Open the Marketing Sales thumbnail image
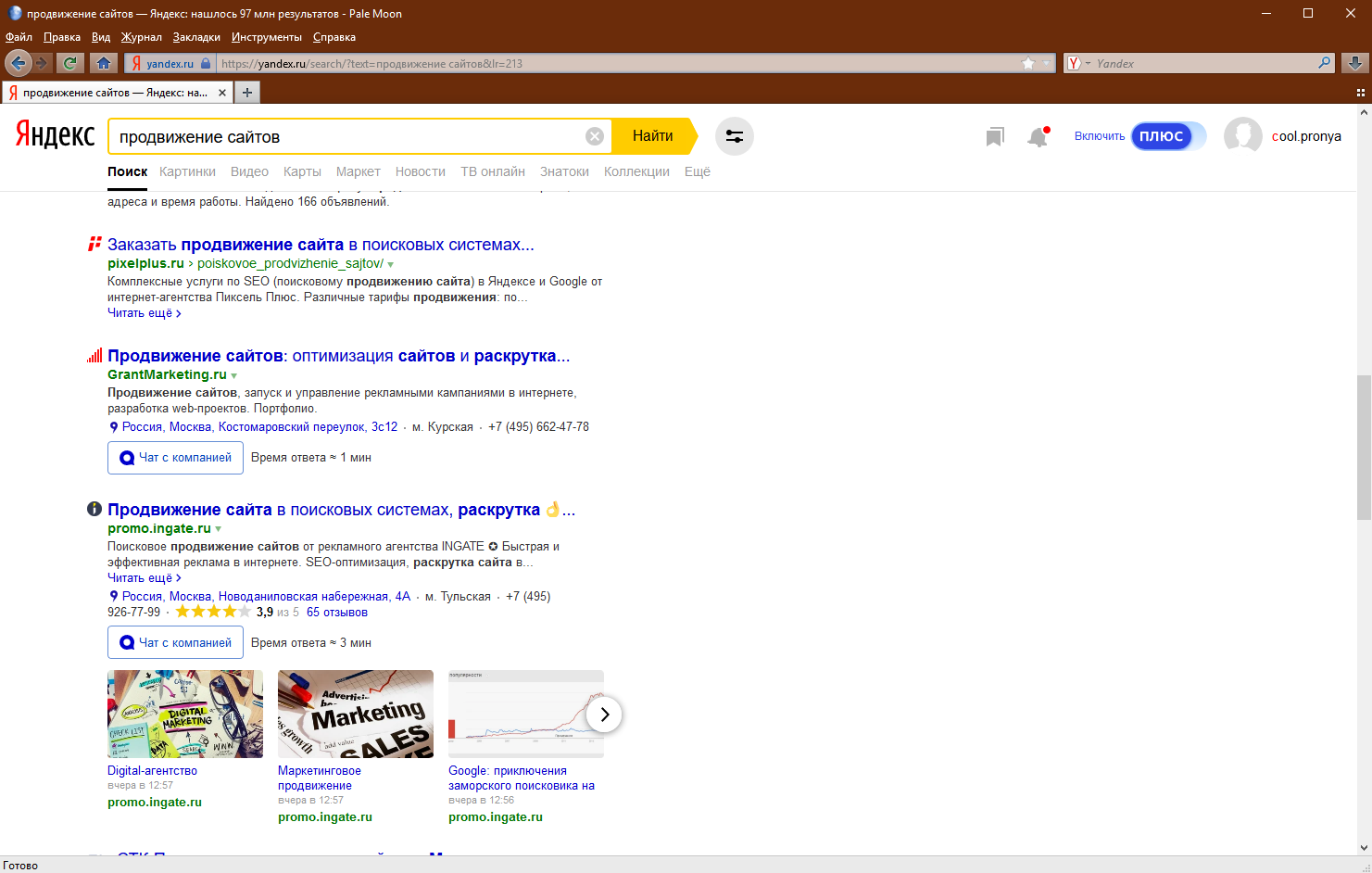The height and width of the screenshot is (873, 1372). 356,714
